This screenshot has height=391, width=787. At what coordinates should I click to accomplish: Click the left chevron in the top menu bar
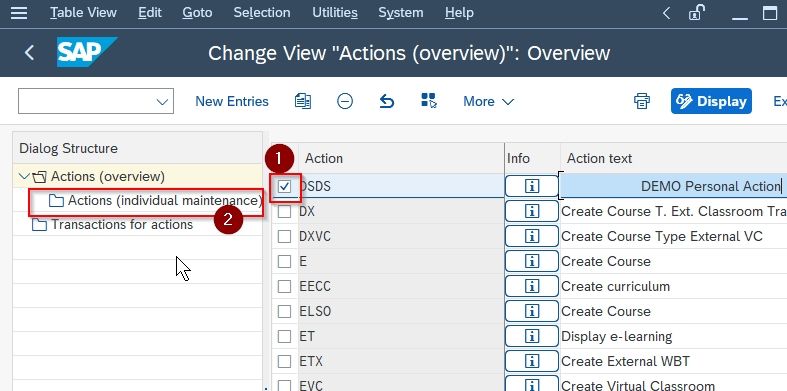(x=667, y=13)
